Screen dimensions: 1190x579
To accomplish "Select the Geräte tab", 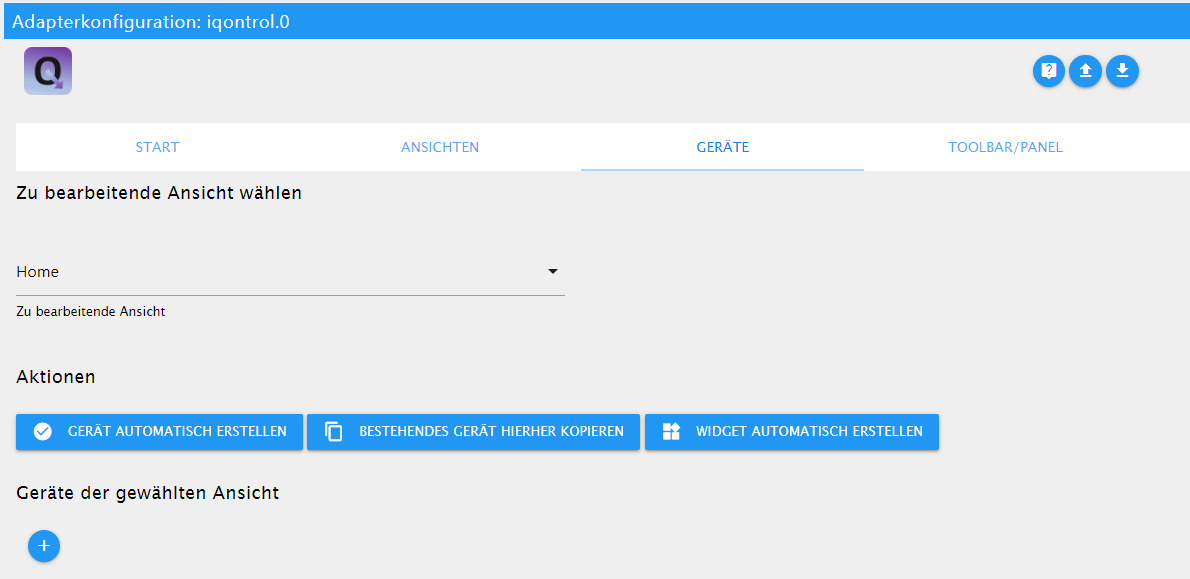I will [x=722, y=147].
